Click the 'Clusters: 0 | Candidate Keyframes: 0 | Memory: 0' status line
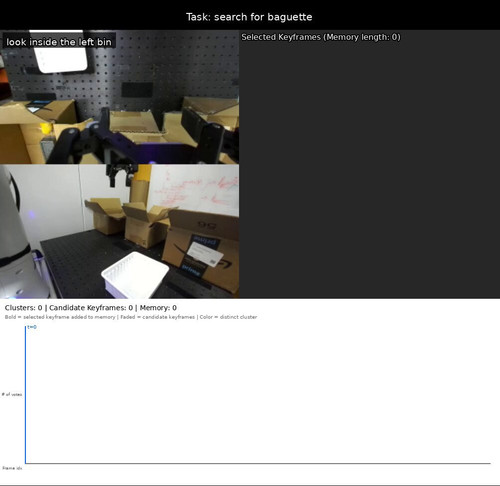The image size is (500, 486). pos(91,308)
